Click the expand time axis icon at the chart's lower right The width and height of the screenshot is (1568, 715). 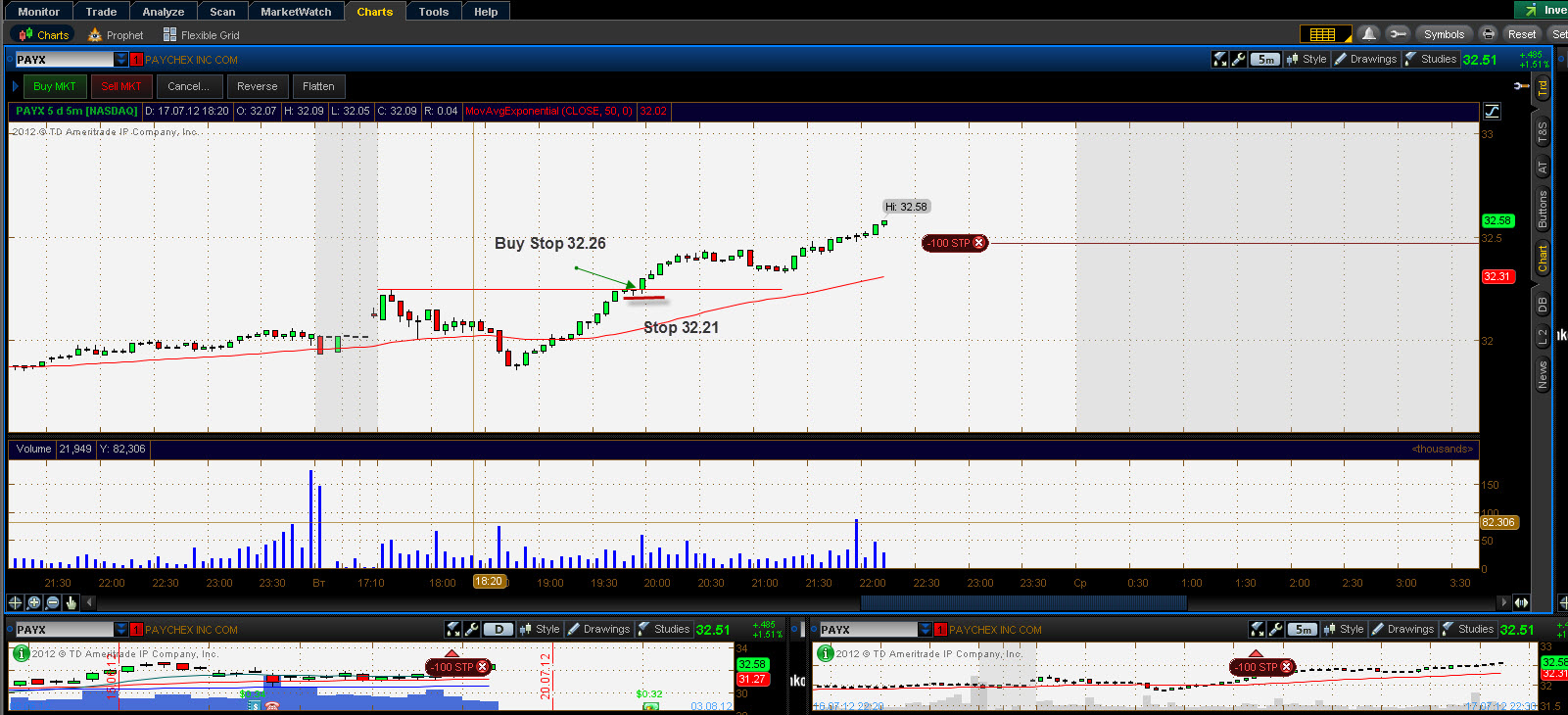tap(1521, 602)
